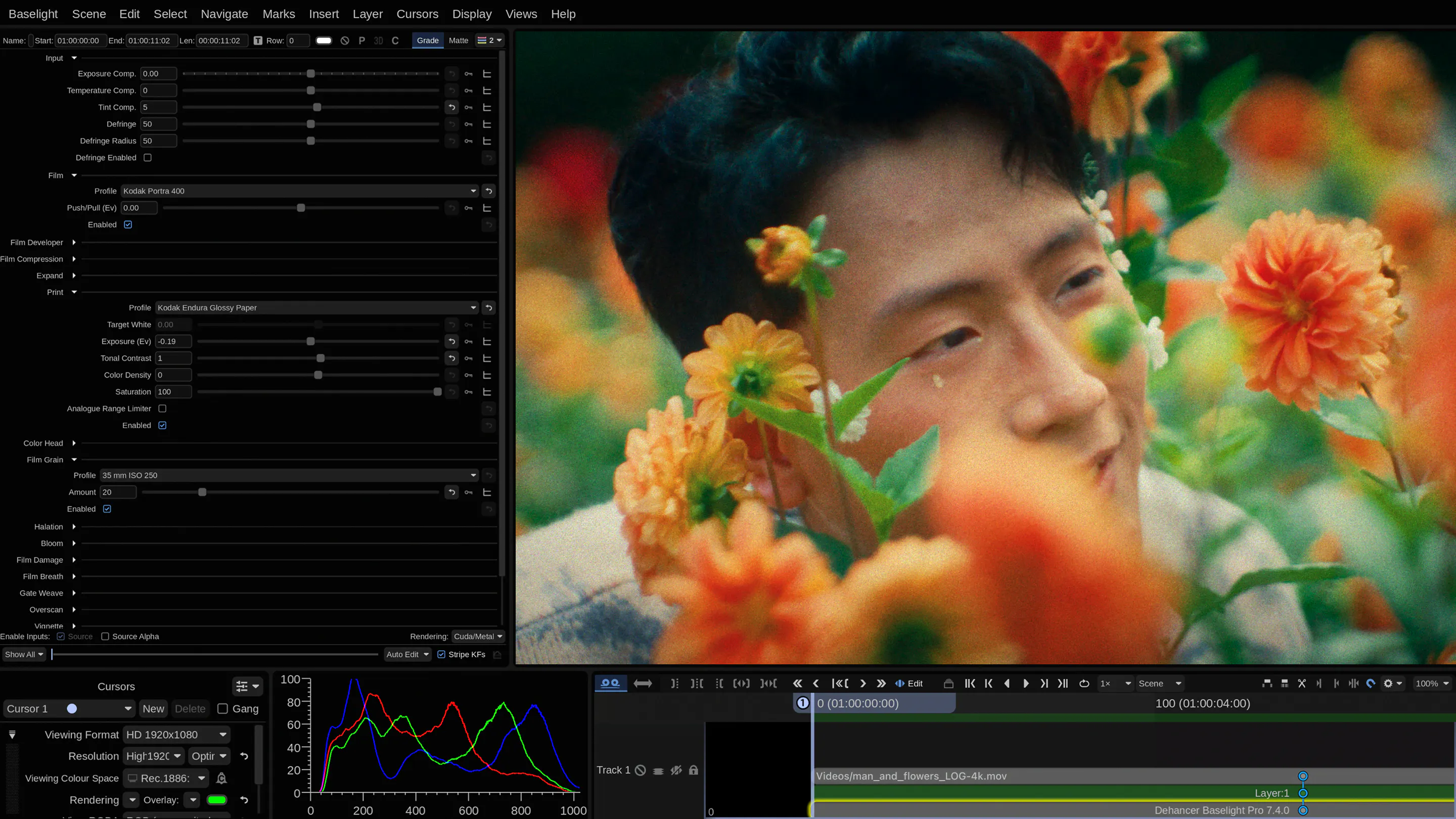
Task: Expand the Halation section
Action: 74,527
